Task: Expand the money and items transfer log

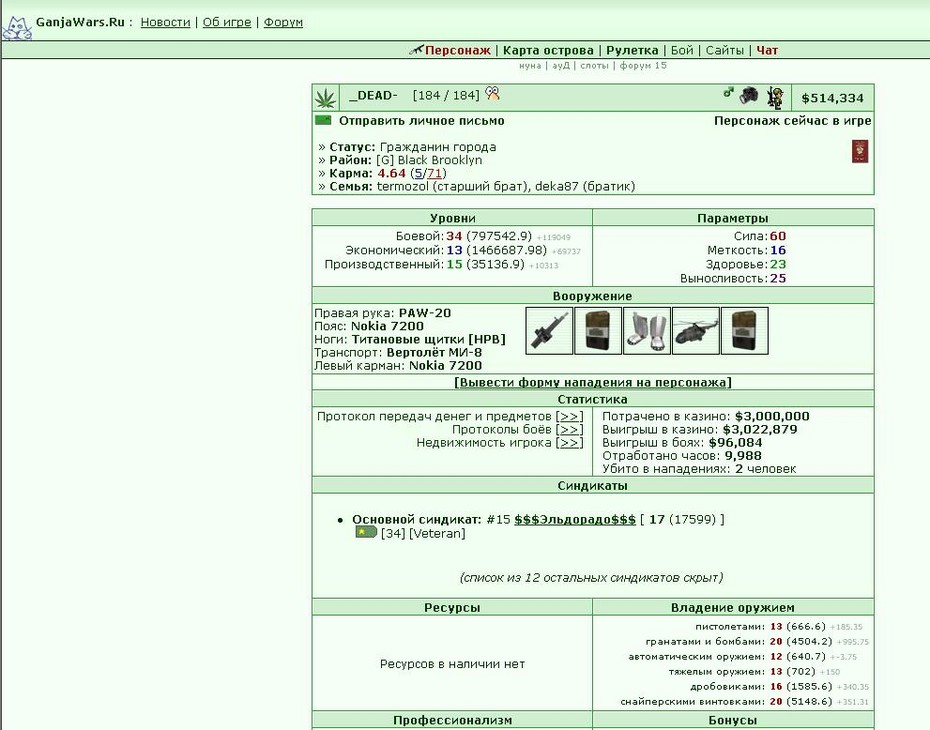Action: [569, 416]
